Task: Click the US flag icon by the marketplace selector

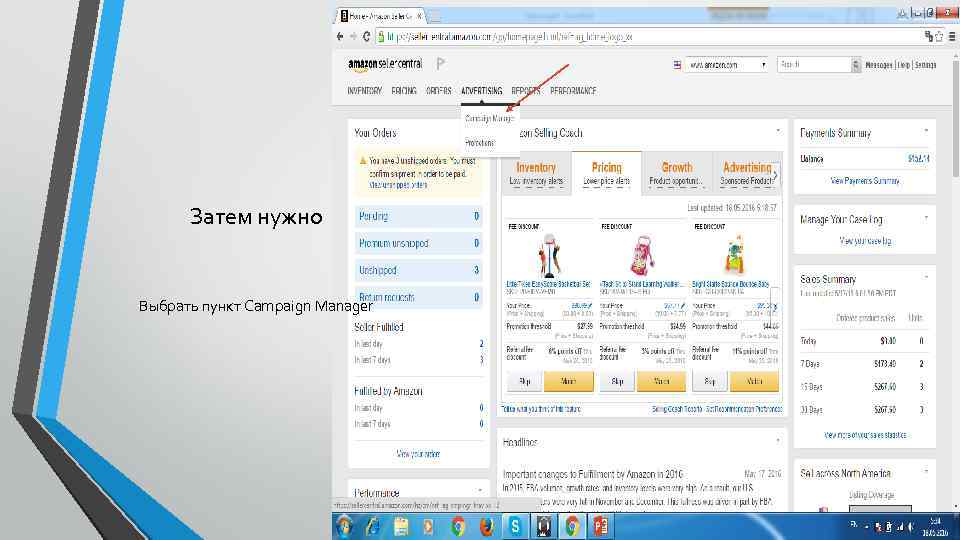Action: coord(677,65)
